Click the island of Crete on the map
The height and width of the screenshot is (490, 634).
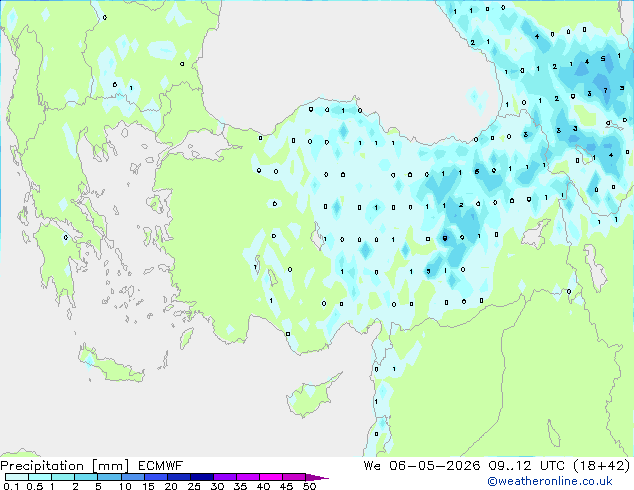(x=111, y=366)
